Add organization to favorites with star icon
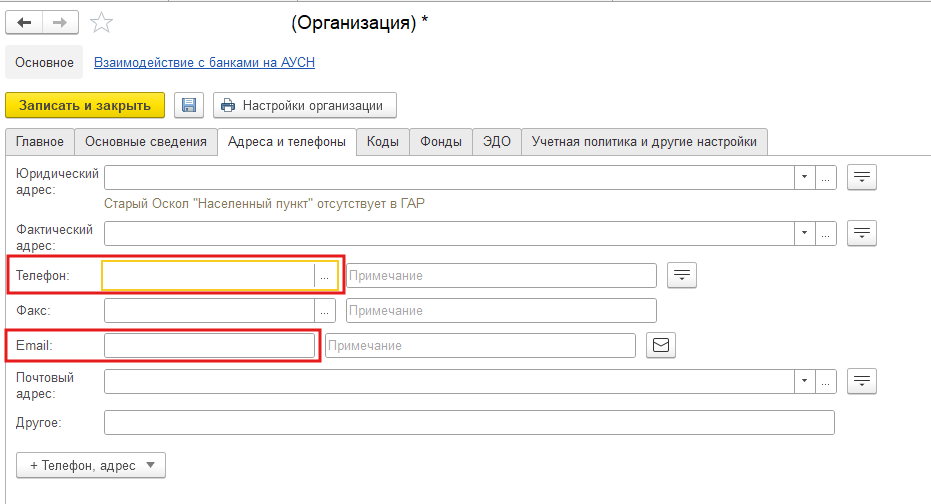 click(x=101, y=23)
